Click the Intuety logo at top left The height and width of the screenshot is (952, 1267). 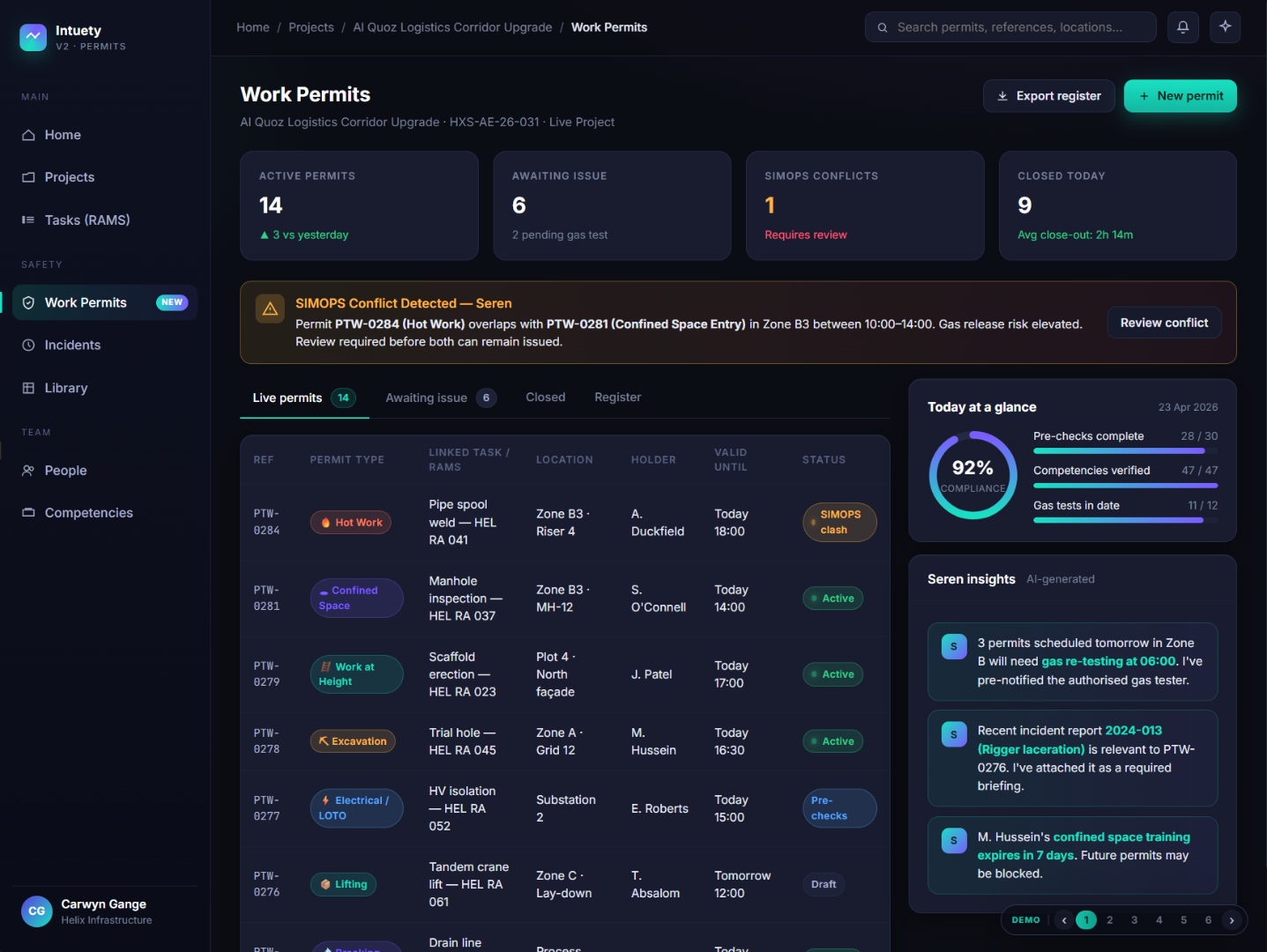point(33,37)
